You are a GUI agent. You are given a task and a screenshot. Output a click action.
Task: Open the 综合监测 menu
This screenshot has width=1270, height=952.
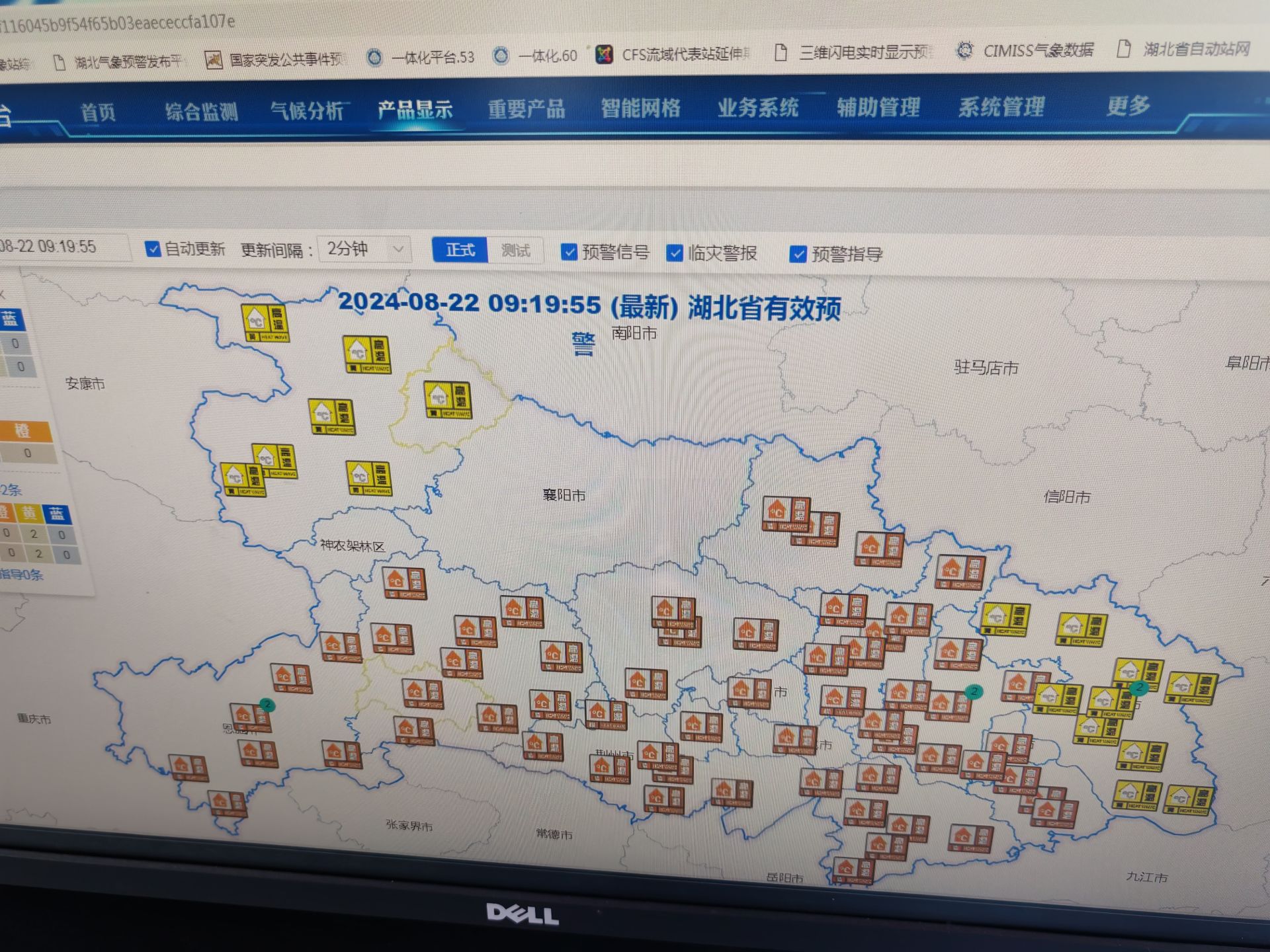[202, 111]
